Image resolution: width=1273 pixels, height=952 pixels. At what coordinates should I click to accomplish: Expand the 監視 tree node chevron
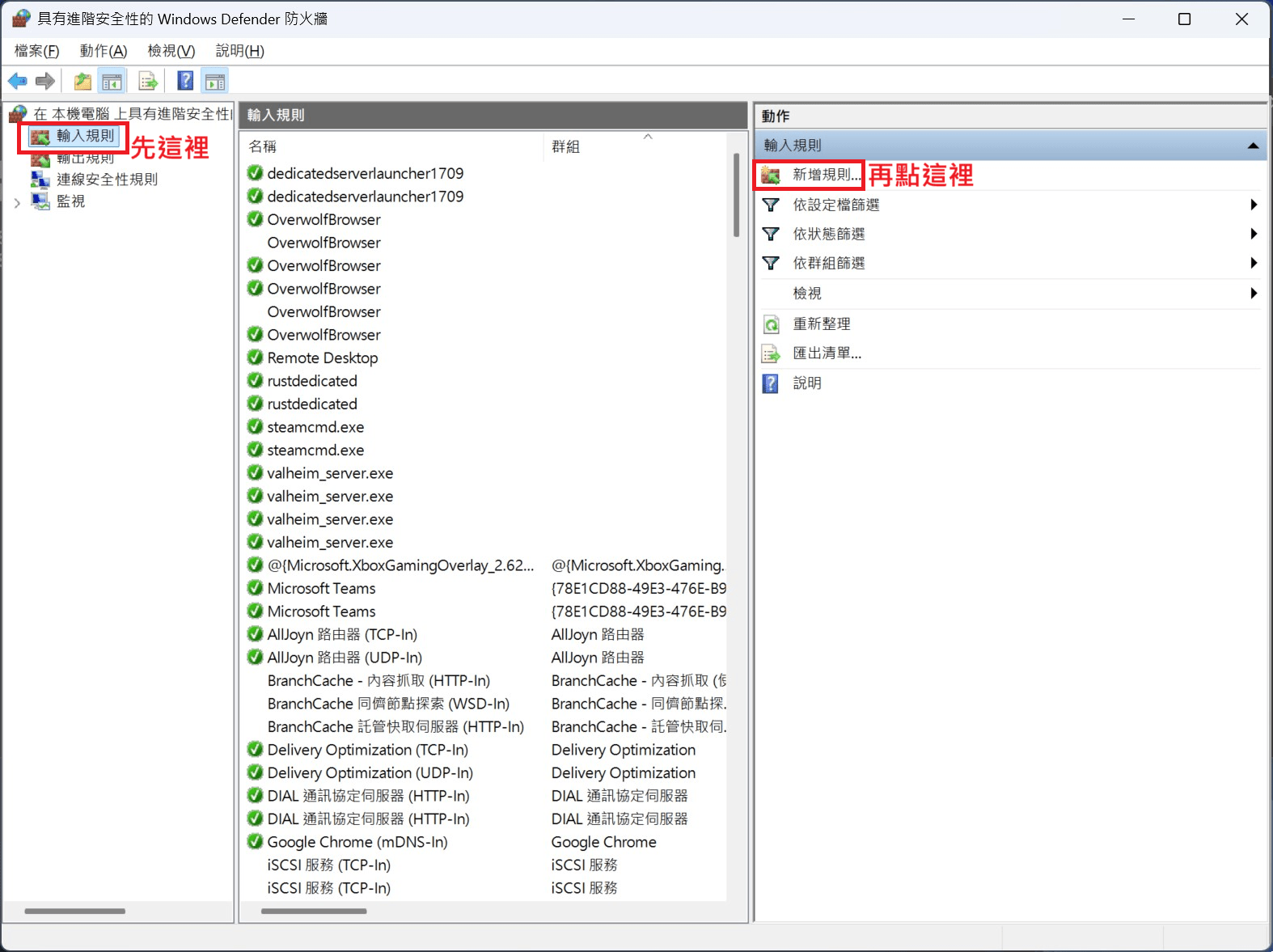(17, 203)
